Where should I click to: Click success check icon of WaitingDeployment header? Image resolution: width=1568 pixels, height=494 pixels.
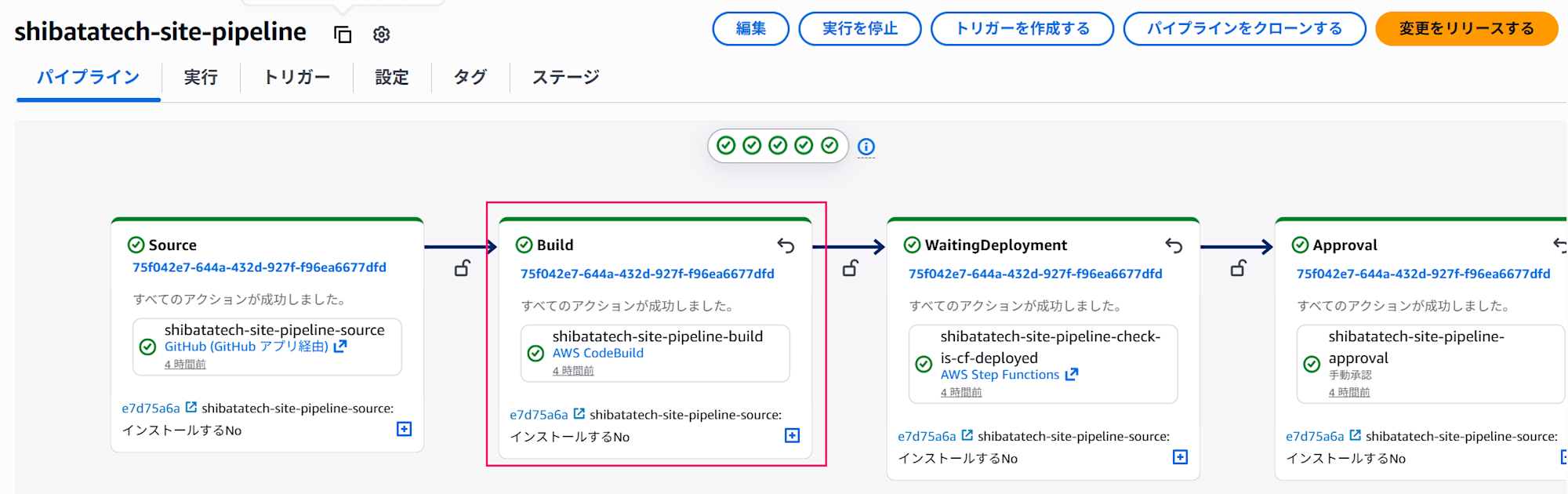coord(912,245)
